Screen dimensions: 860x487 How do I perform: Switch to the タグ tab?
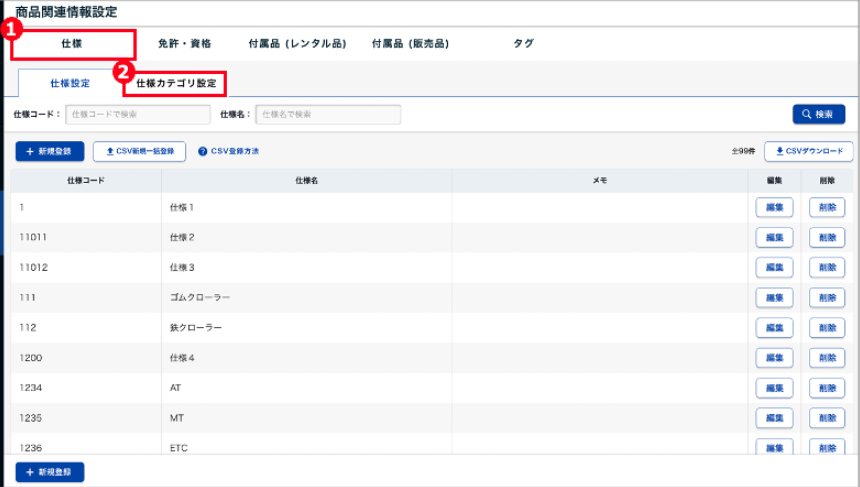coord(523,44)
